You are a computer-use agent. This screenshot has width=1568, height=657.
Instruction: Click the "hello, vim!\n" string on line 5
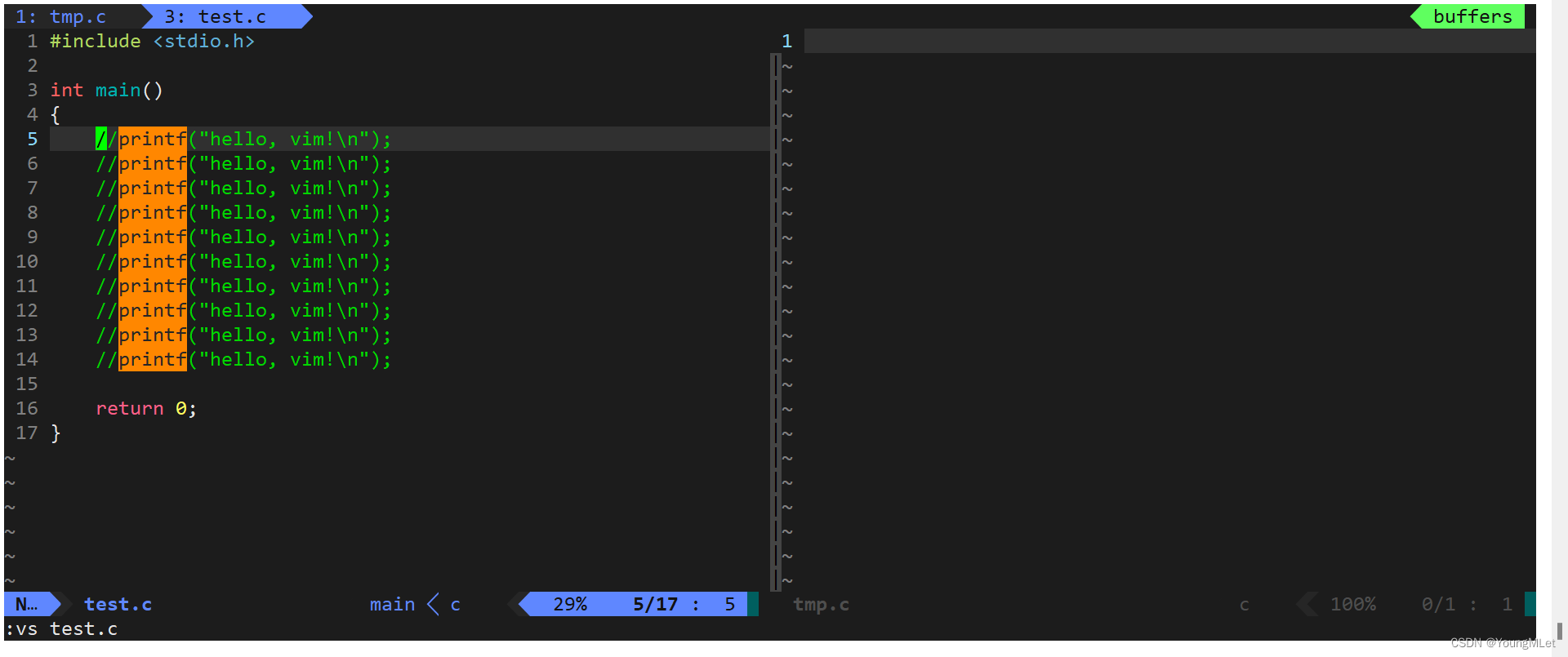(284, 139)
